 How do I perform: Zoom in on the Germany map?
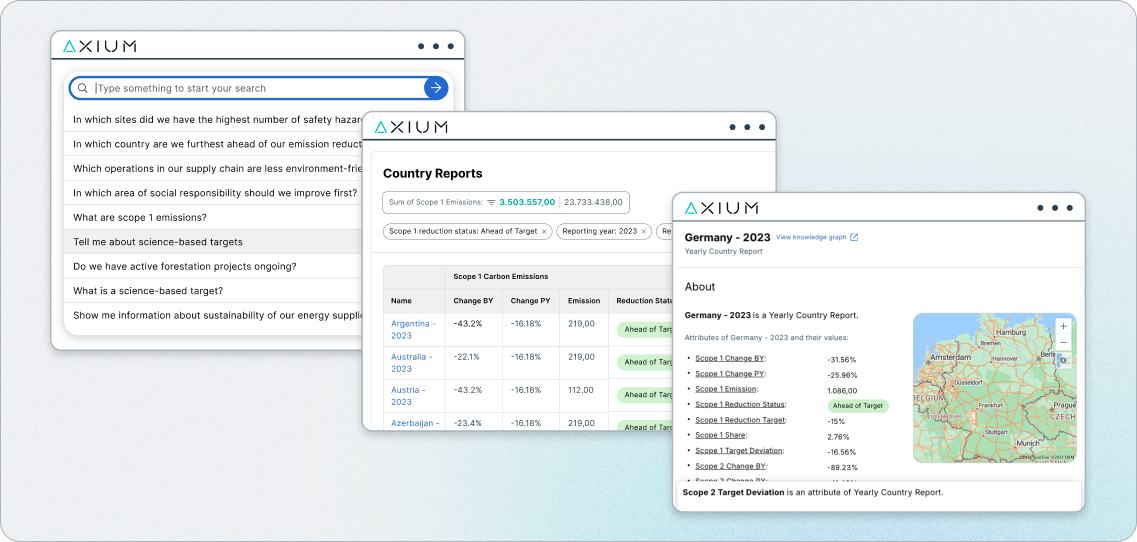(1063, 327)
